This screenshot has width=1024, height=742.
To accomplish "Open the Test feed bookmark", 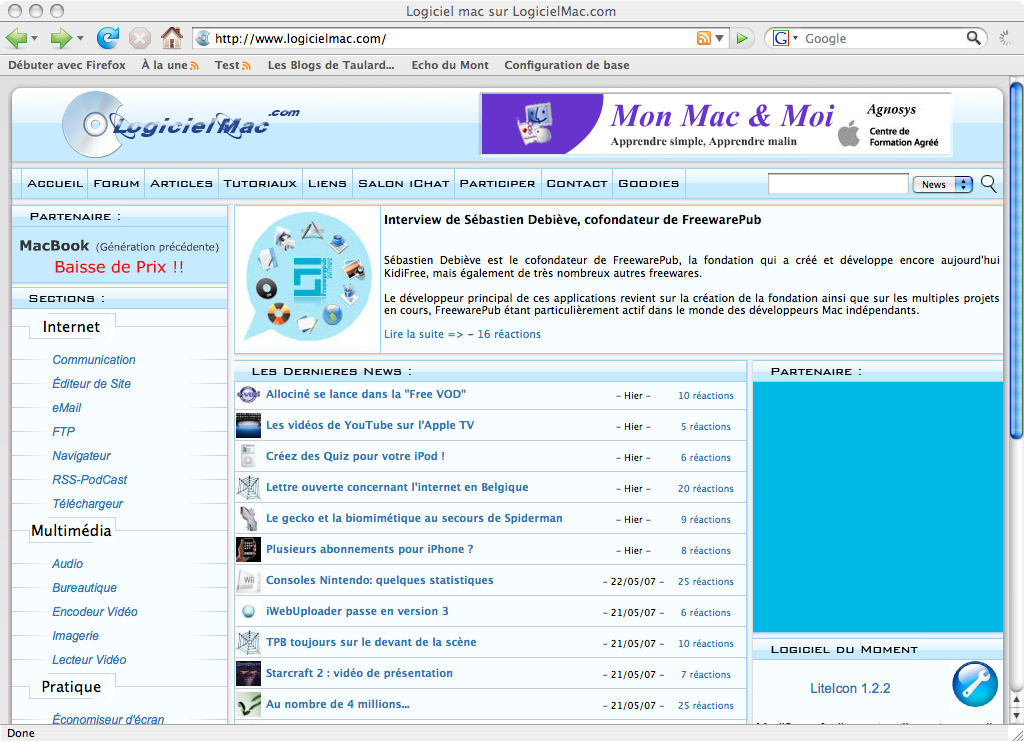I will (x=232, y=65).
